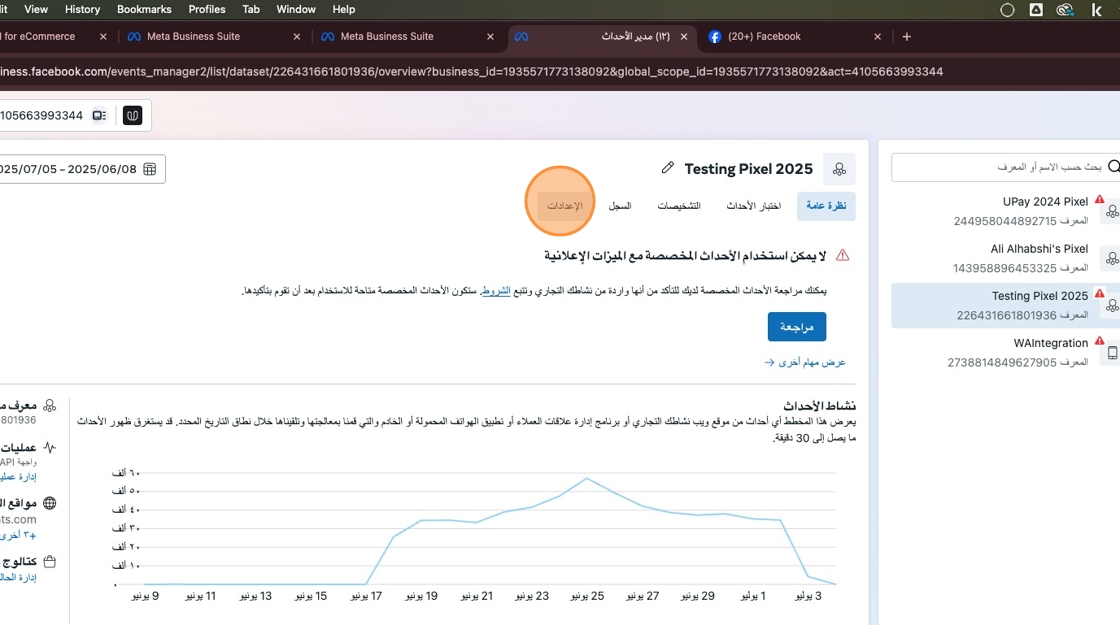Open the Help menu

[x=344, y=9]
